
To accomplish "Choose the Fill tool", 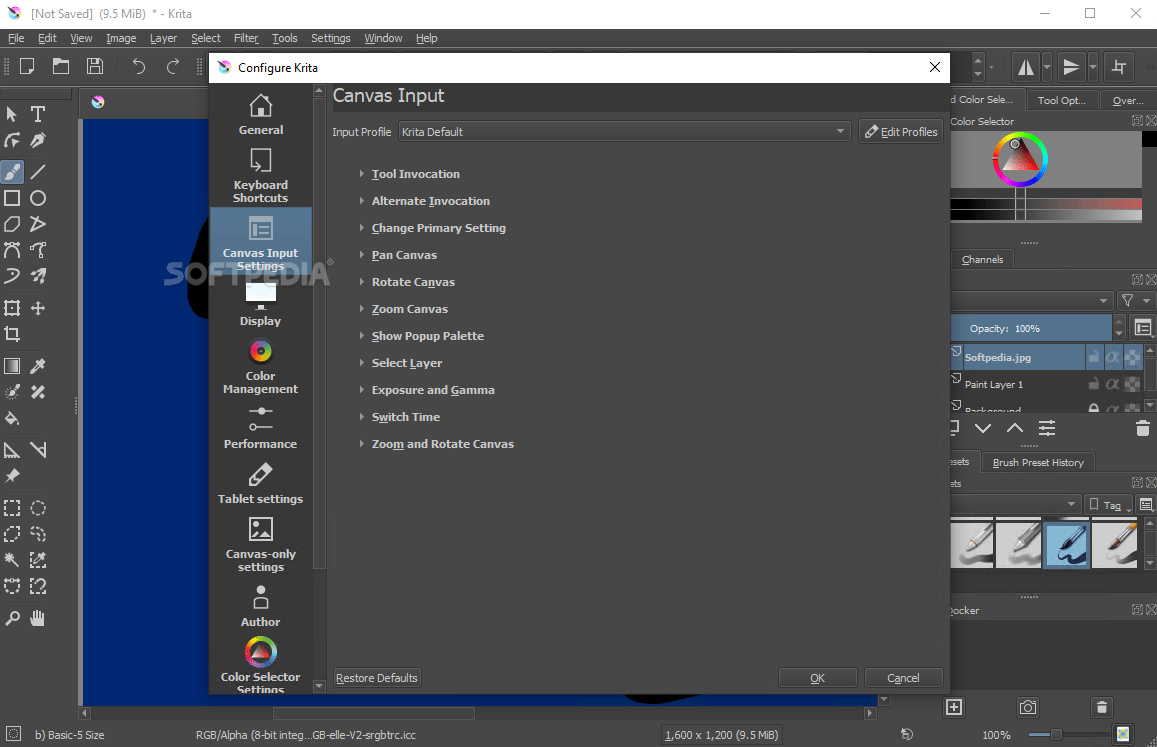I will (13, 417).
